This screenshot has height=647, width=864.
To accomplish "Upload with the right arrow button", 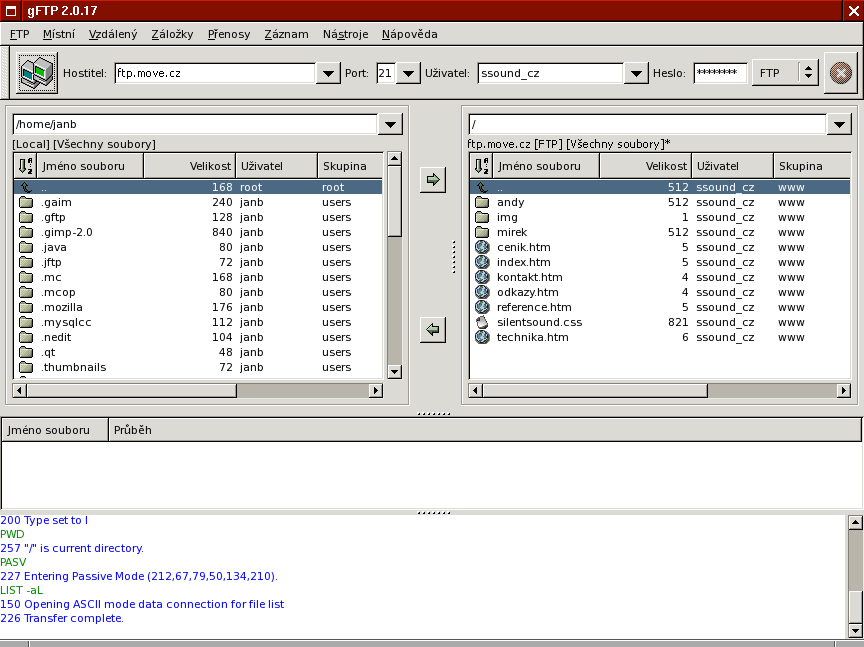I will (x=433, y=180).
